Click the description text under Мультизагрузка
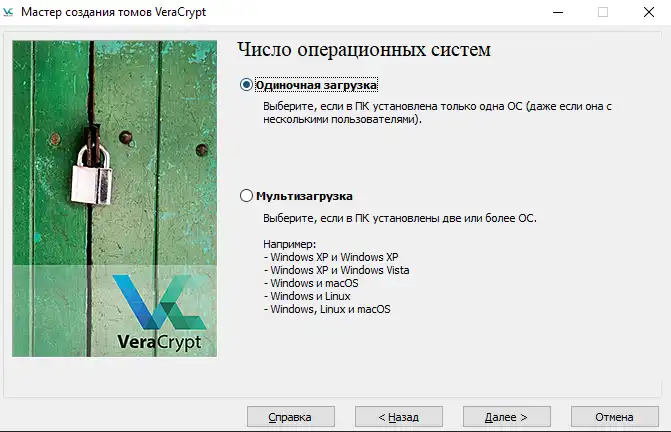The height and width of the screenshot is (432, 671). pos(400,218)
